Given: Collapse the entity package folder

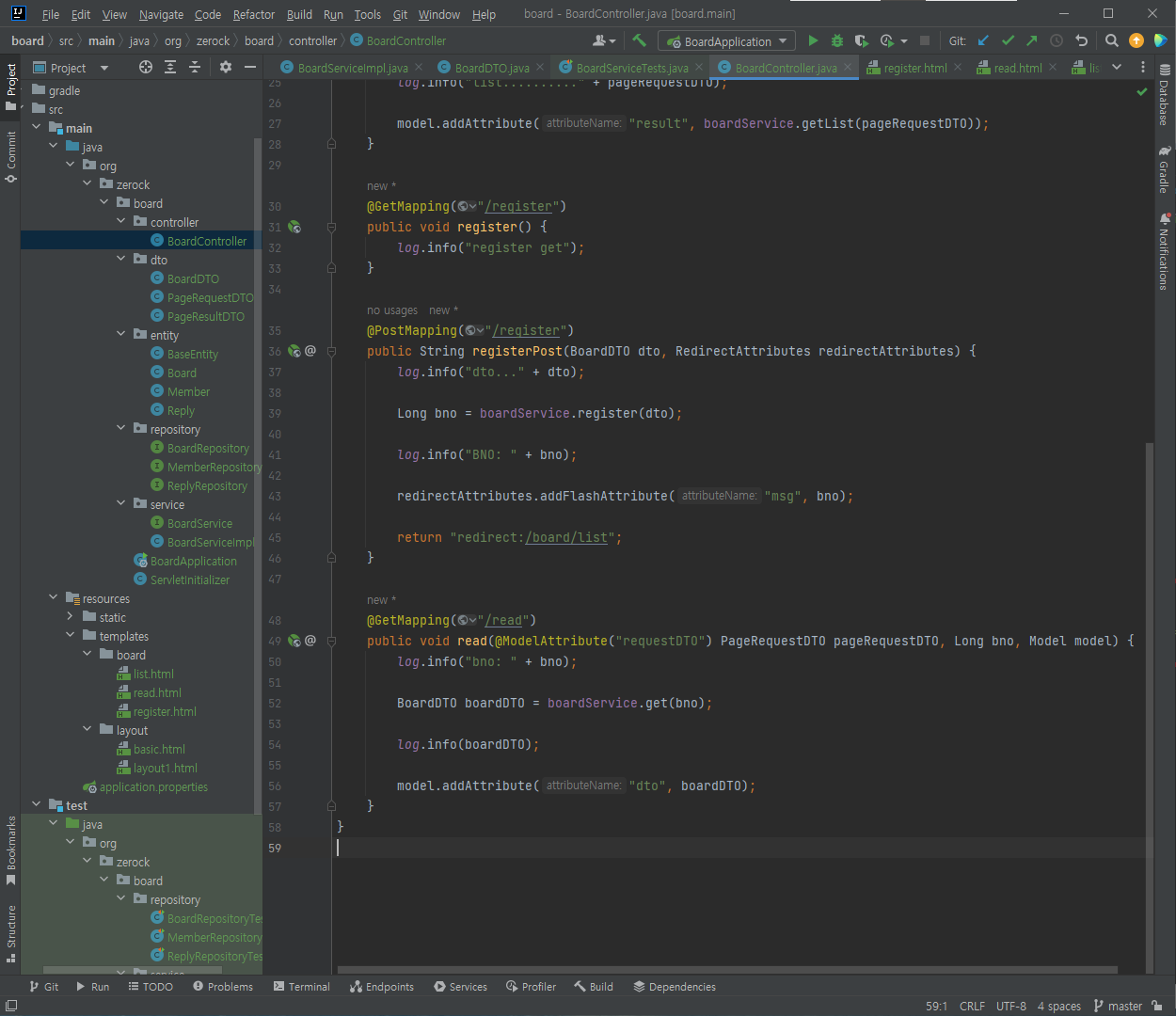Looking at the screenshot, I should 121,335.
